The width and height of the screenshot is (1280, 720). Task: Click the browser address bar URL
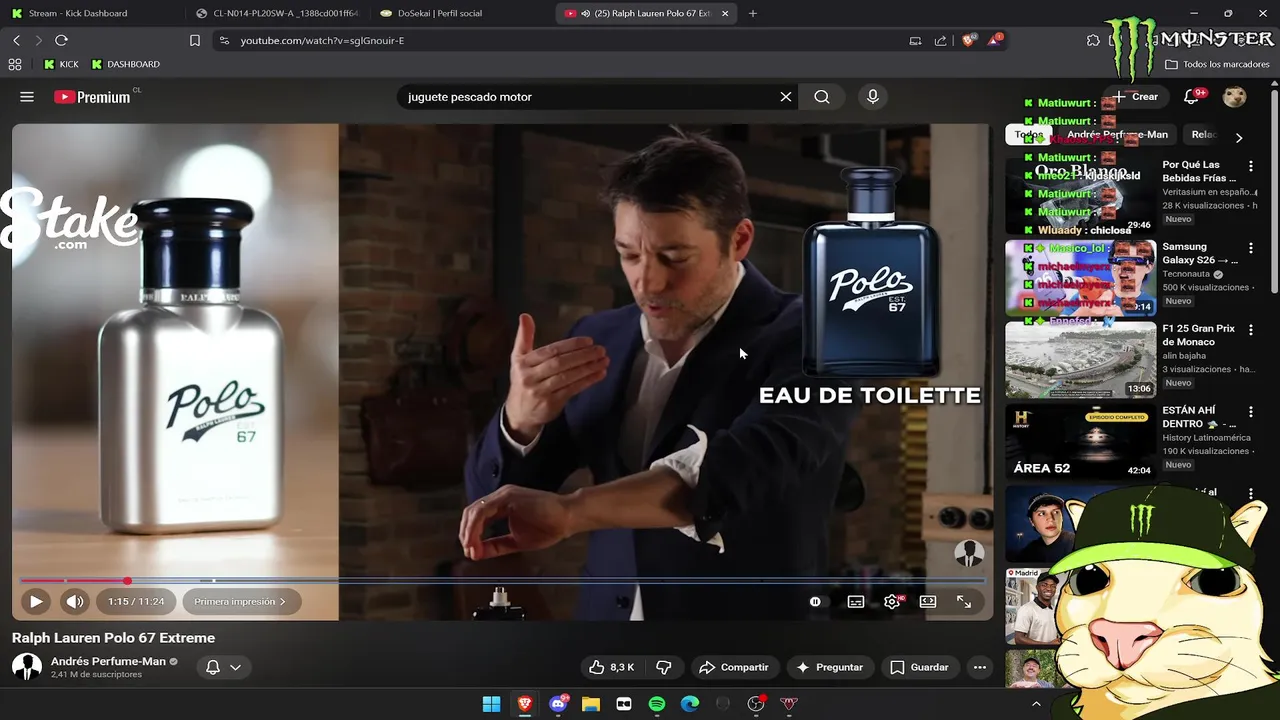[x=322, y=41]
